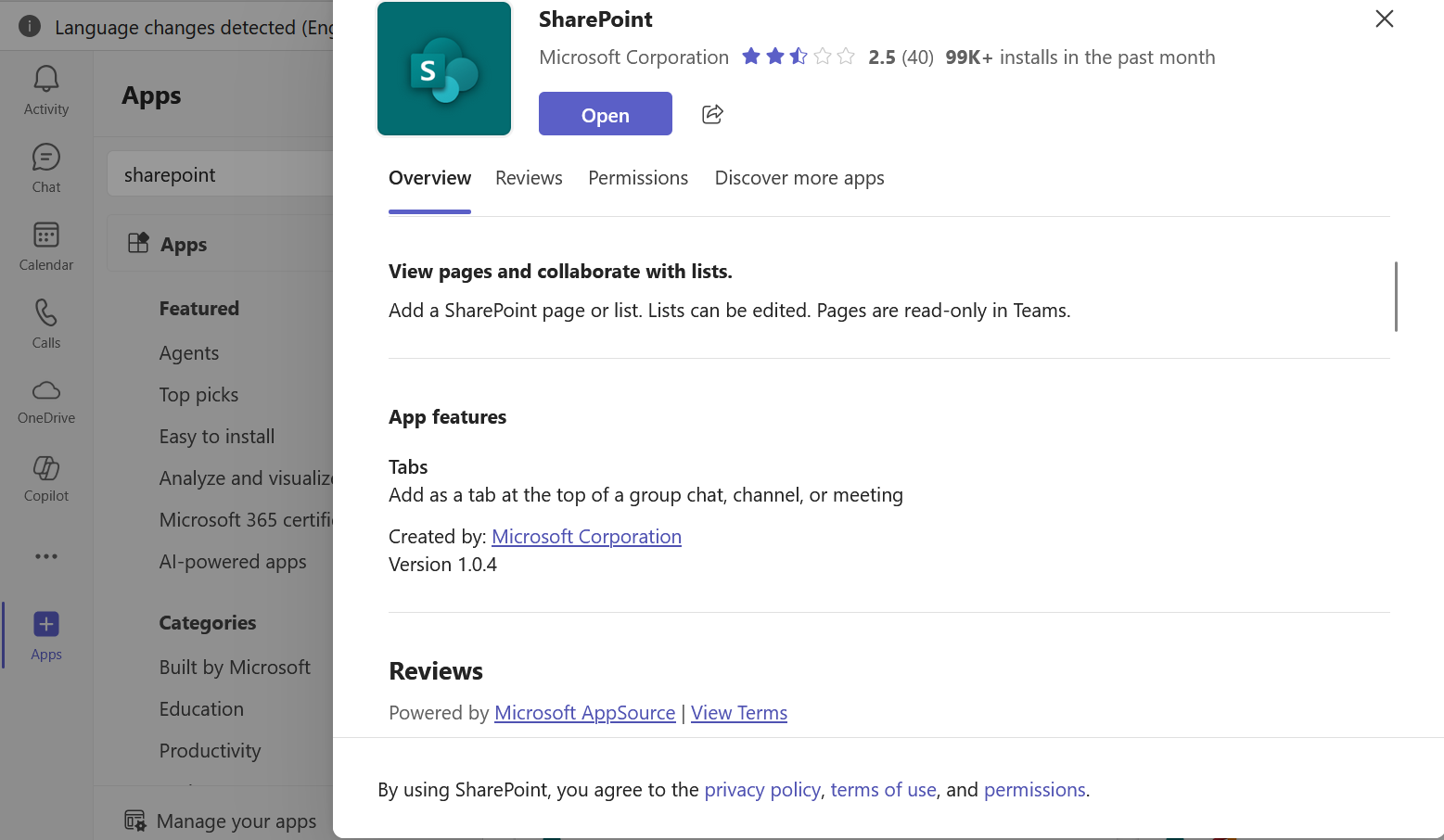This screenshot has width=1444, height=840.
Task: Select Built by Microsoft category
Action: [x=235, y=668]
